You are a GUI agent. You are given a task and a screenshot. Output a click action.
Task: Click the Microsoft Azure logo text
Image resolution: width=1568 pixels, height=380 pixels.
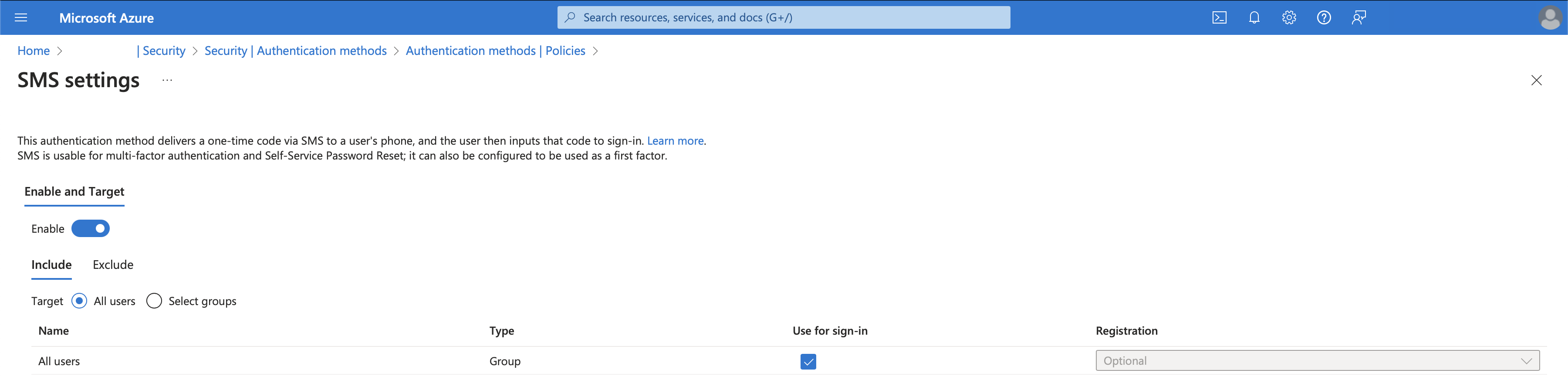(x=107, y=18)
